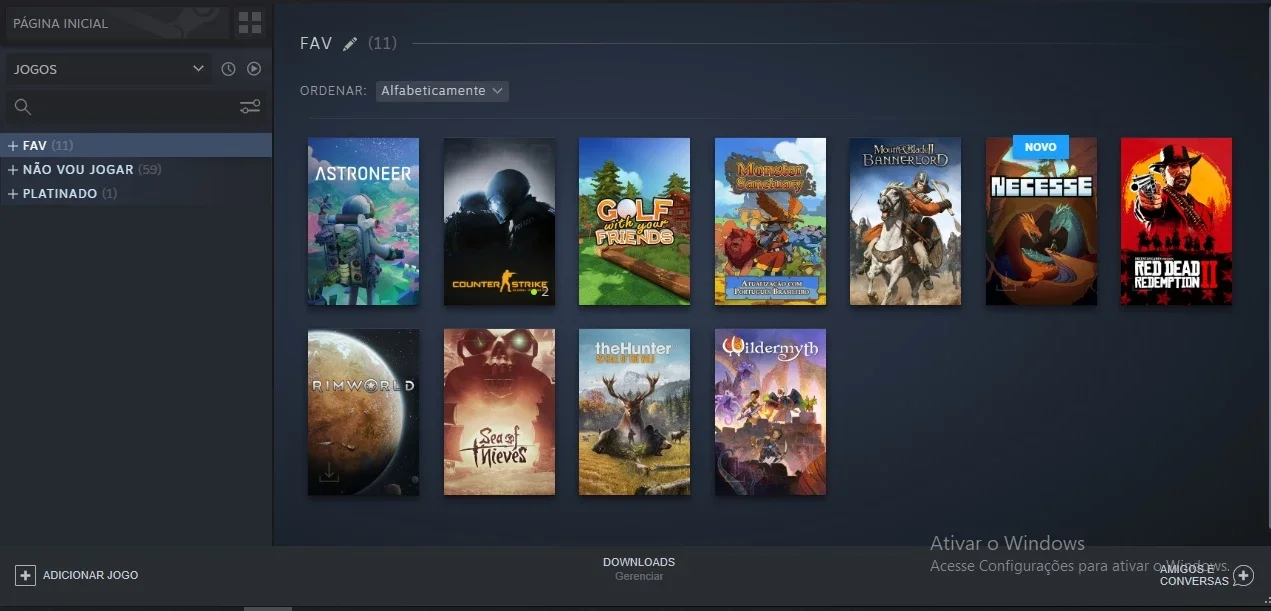
Task: Click the ORDENAR label
Action: click(x=333, y=91)
